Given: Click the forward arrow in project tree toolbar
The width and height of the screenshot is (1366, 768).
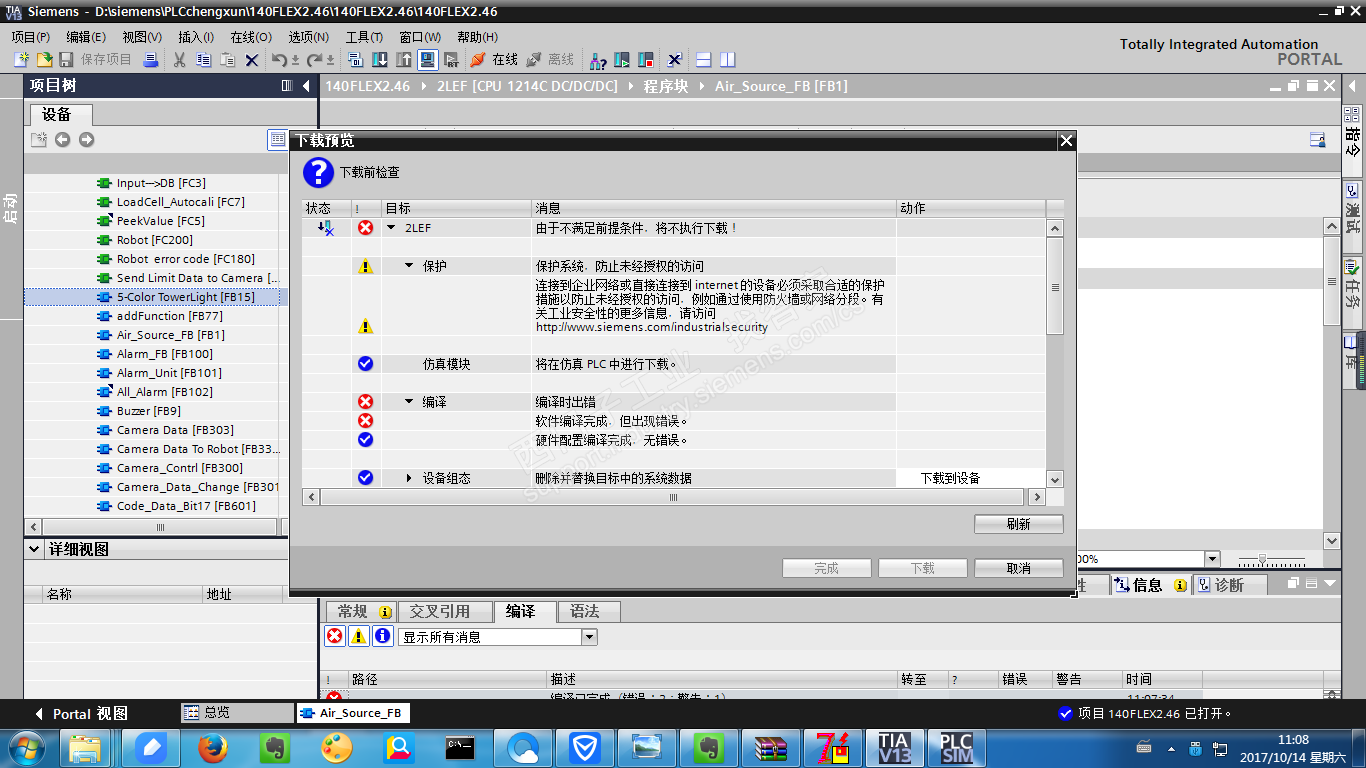Looking at the screenshot, I should pos(86,140).
